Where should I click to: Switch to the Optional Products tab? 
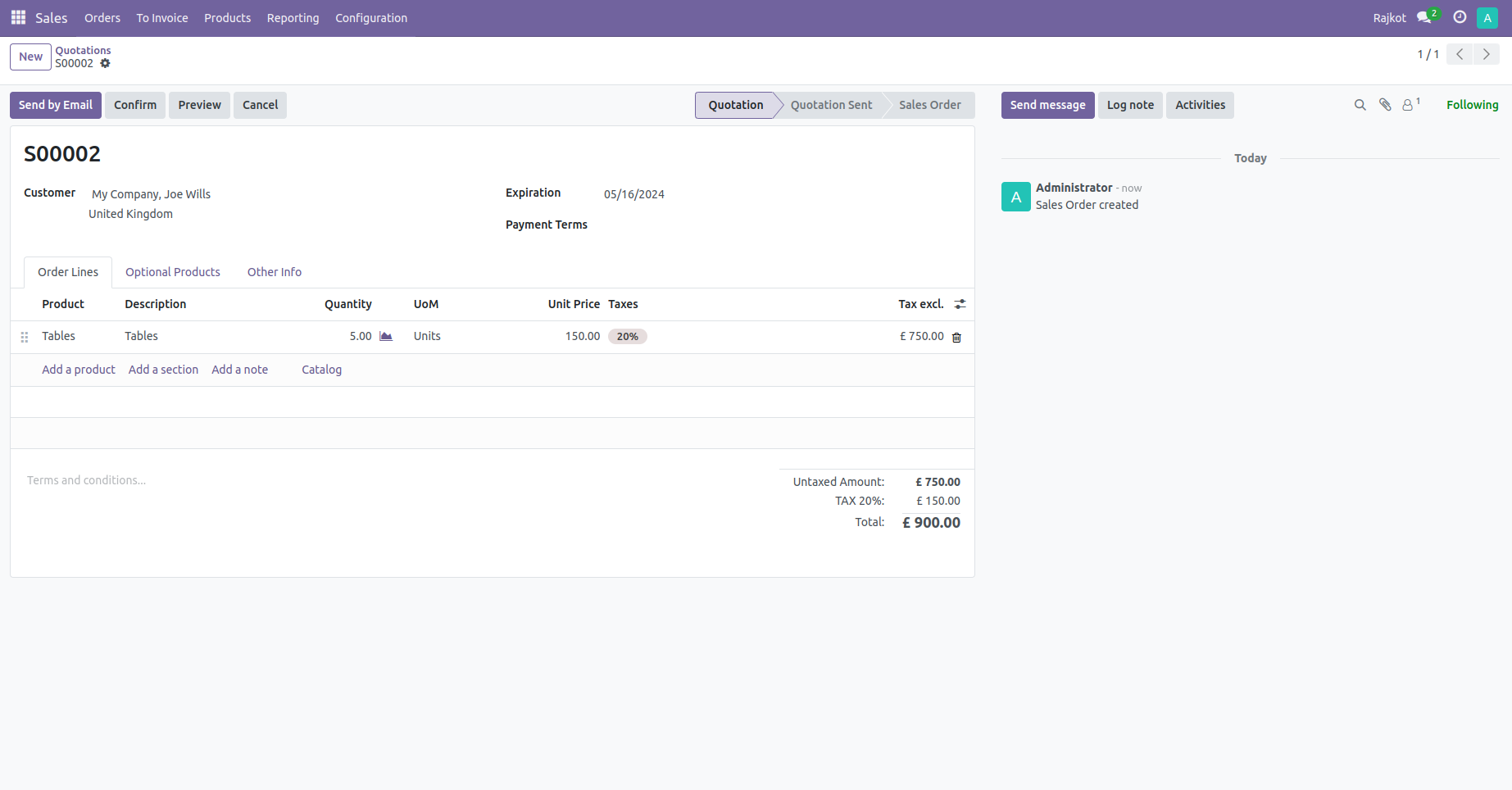pyautogui.click(x=172, y=272)
